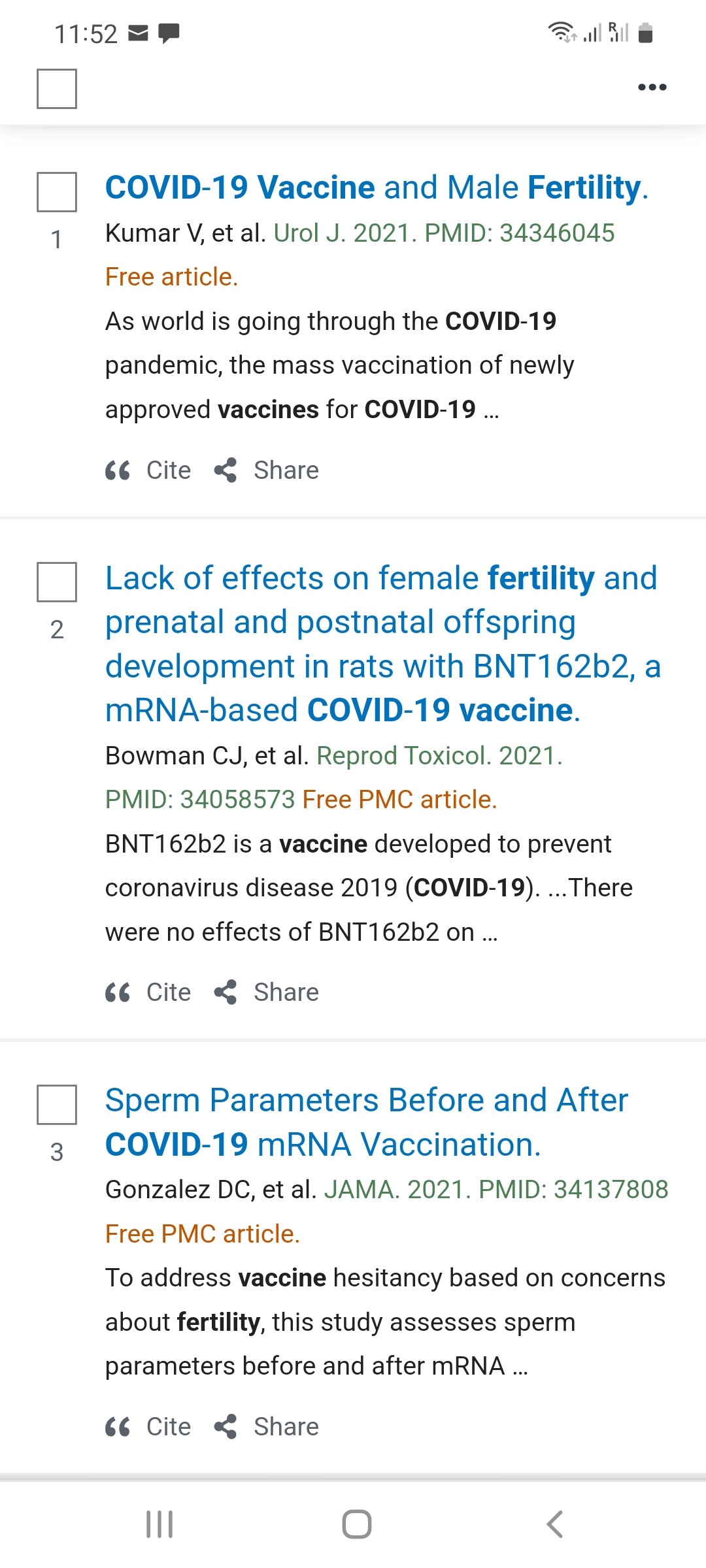Tap the quote icon for the Kumar article

[118, 470]
